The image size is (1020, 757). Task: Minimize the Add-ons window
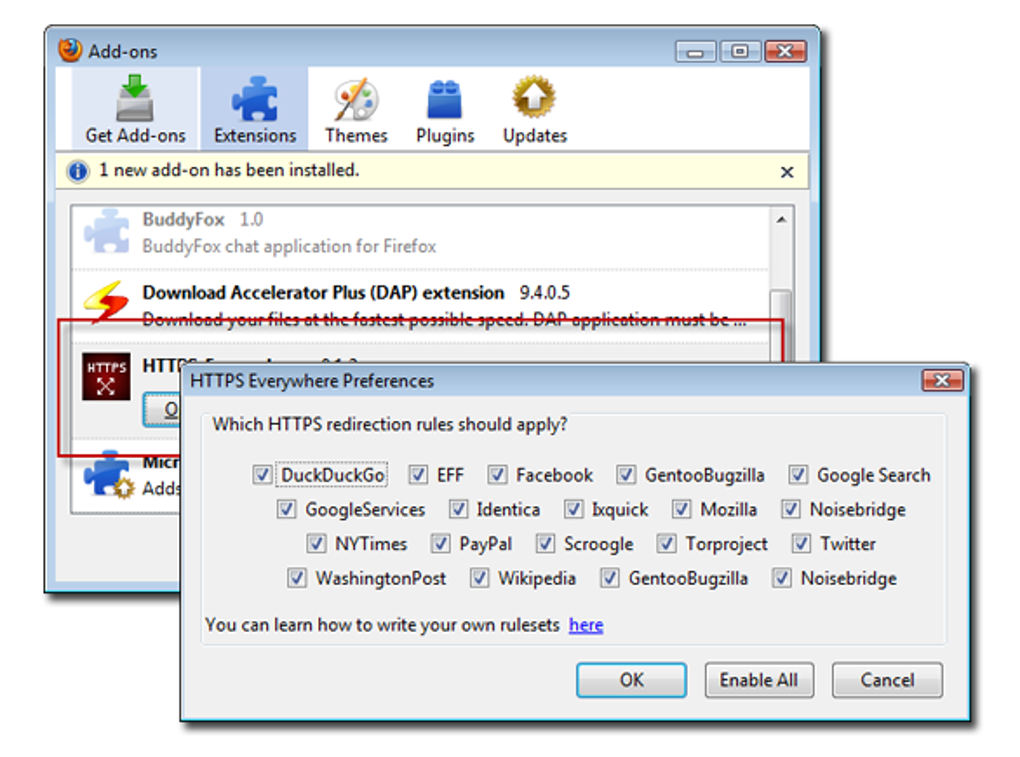[x=695, y=51]
